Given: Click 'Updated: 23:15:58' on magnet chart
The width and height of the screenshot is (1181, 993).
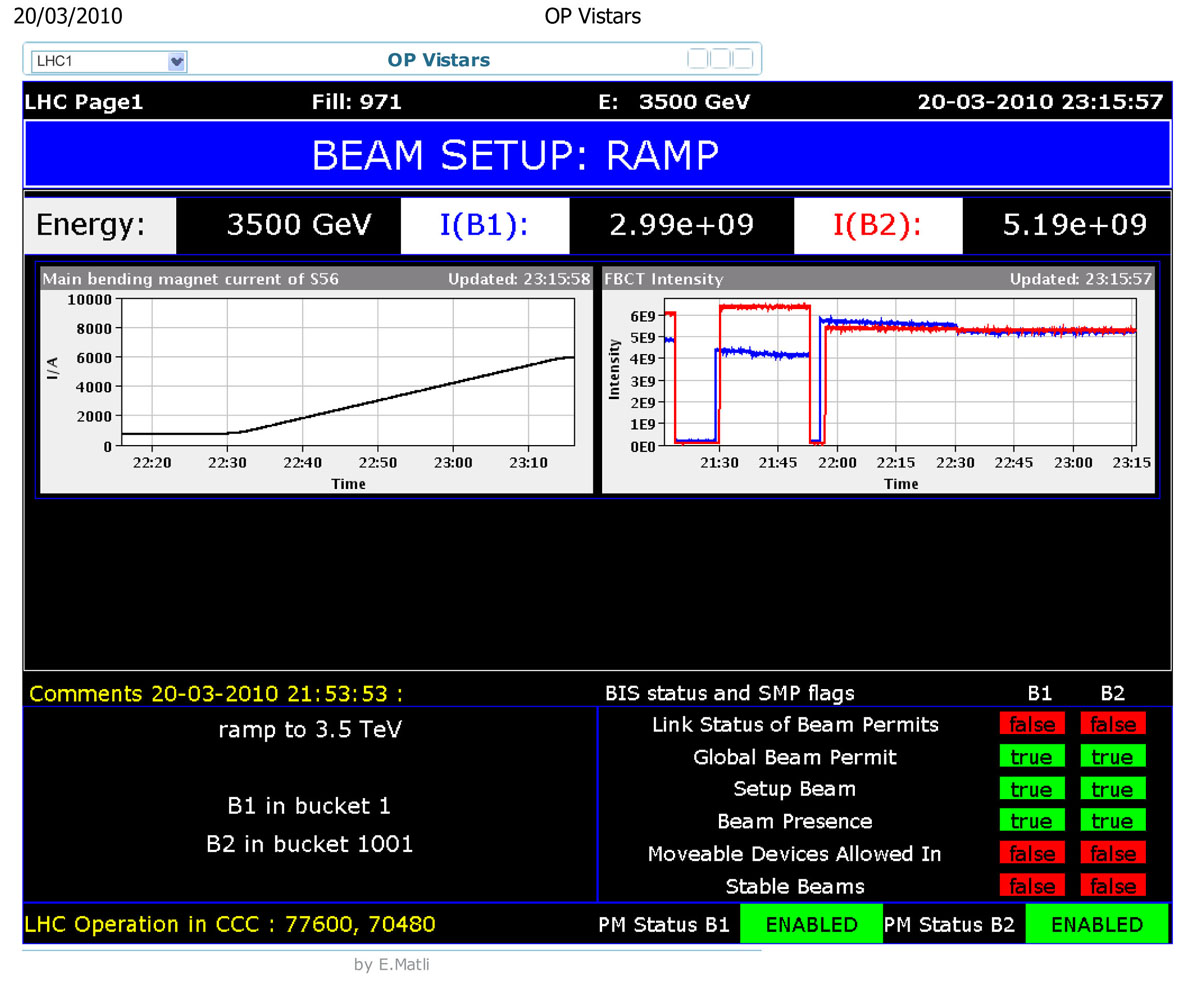Looking at the screenshot, I should coord(519,279).
